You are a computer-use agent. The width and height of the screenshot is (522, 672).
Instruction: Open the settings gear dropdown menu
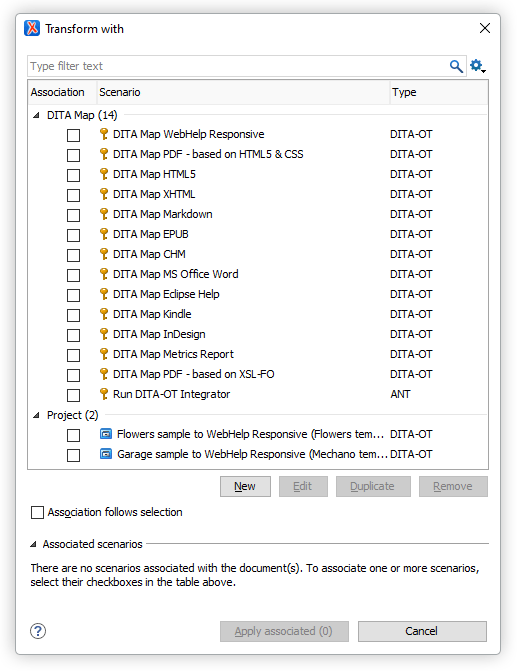(478, 66)
